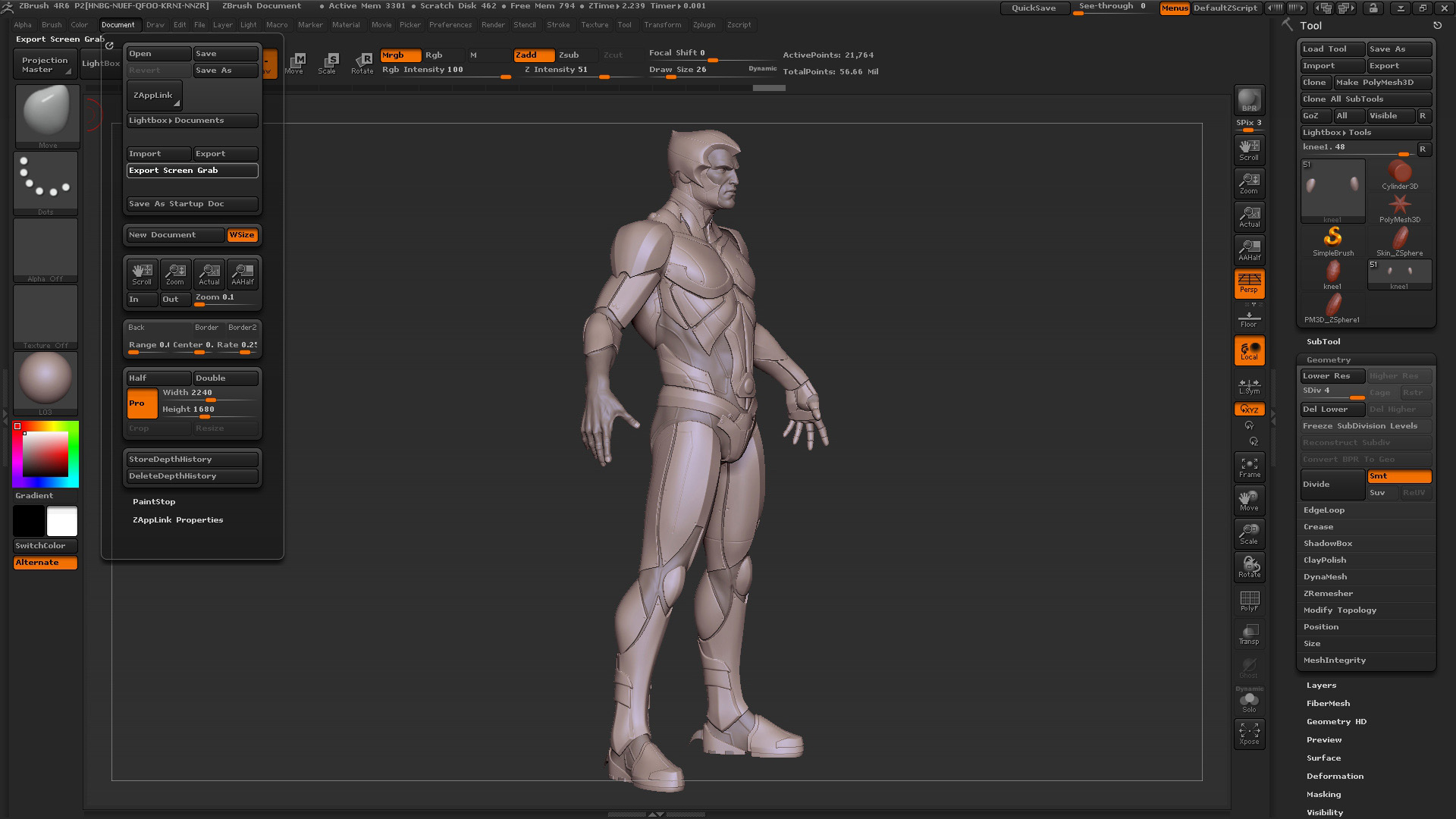Screen dimensions: 1456x819
Task: Click the New Document button
Action: tap(175, 235)
